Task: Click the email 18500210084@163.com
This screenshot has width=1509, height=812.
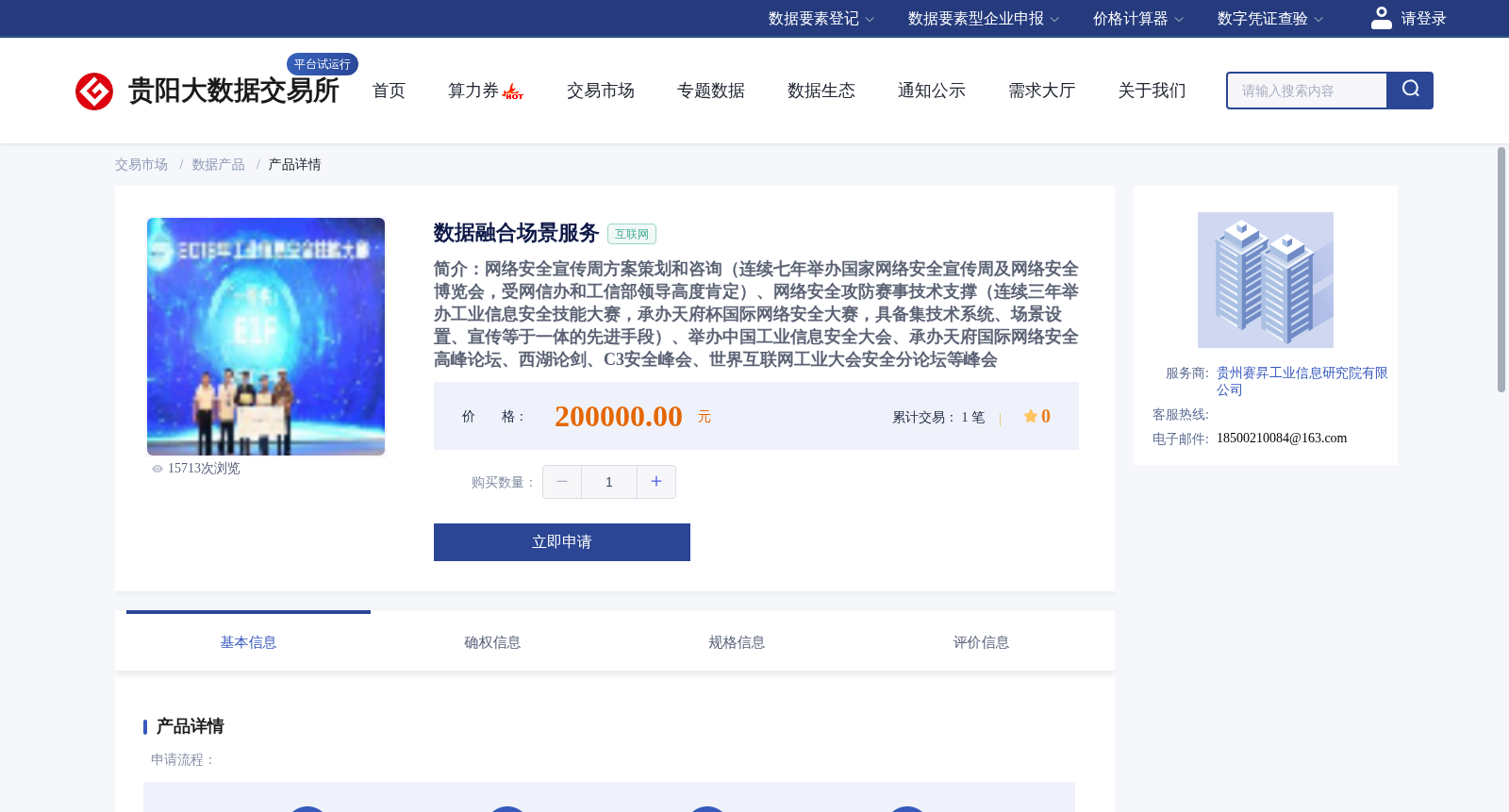Action: [1282, 438]
